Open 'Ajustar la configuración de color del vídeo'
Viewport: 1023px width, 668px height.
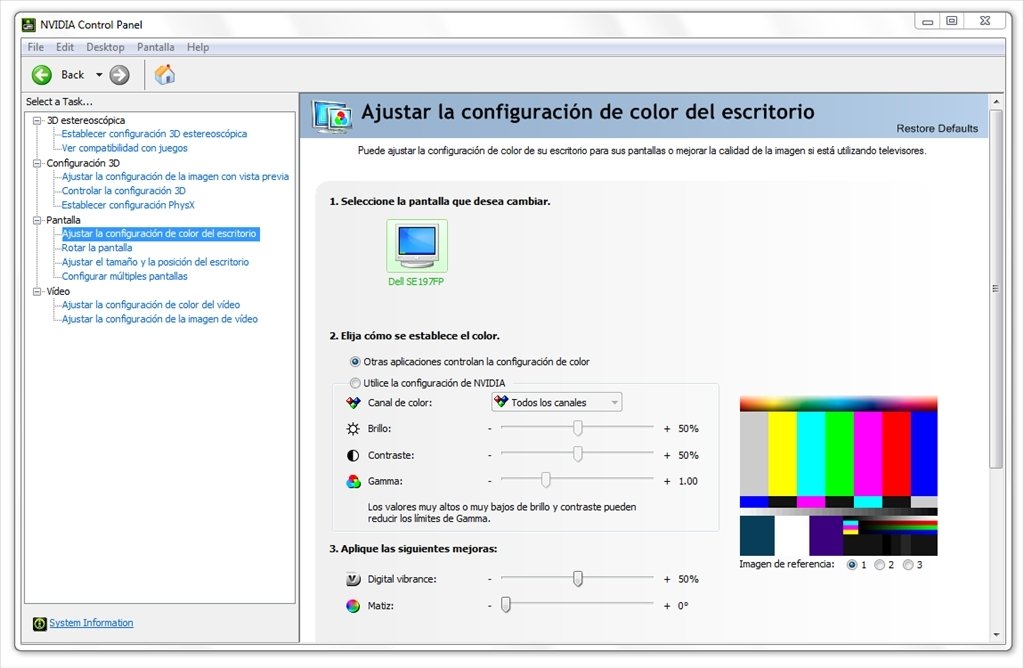pyautogui.click(x=151, y=305)
